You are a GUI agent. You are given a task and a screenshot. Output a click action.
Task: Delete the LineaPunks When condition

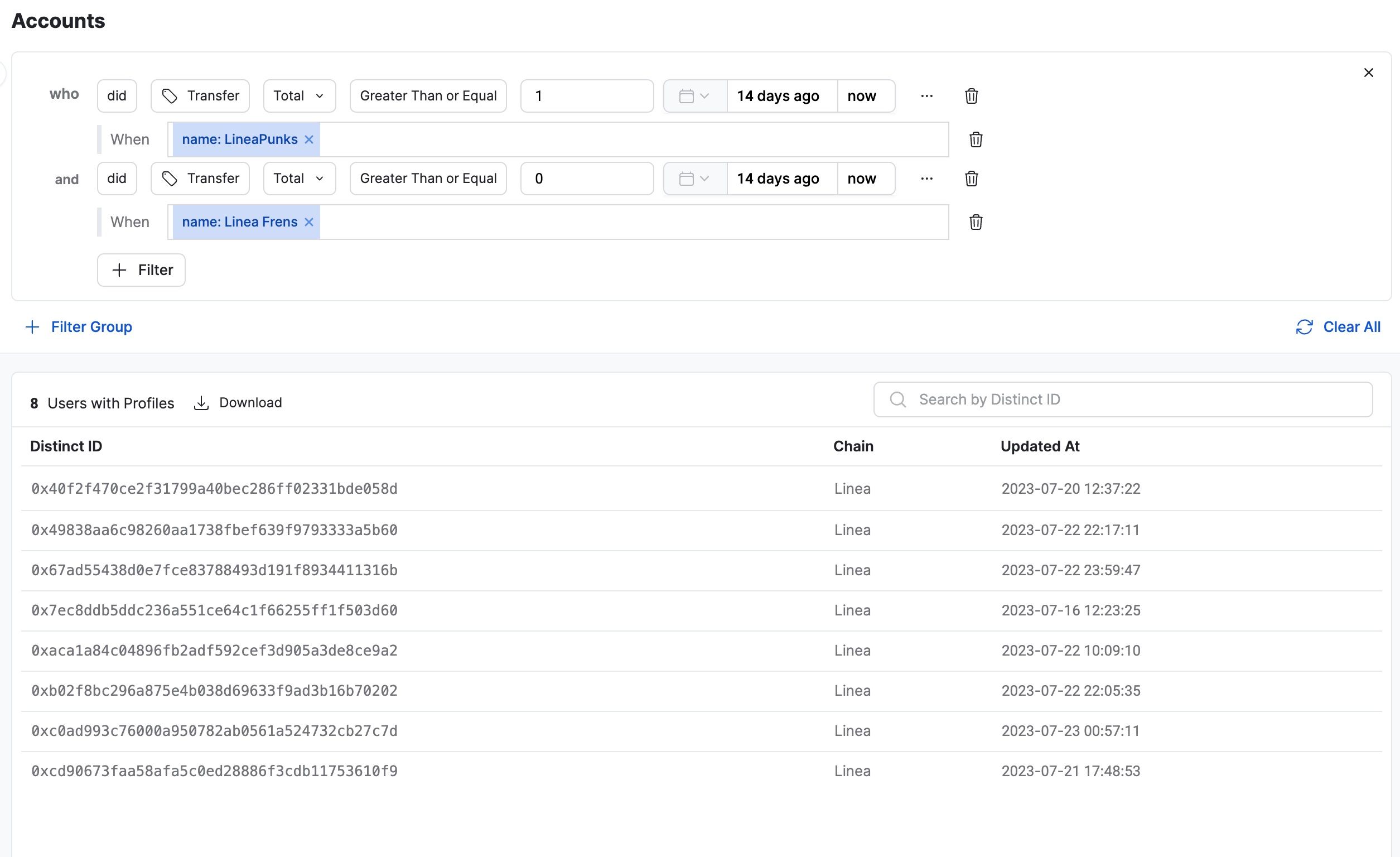[x=976, y=139]
